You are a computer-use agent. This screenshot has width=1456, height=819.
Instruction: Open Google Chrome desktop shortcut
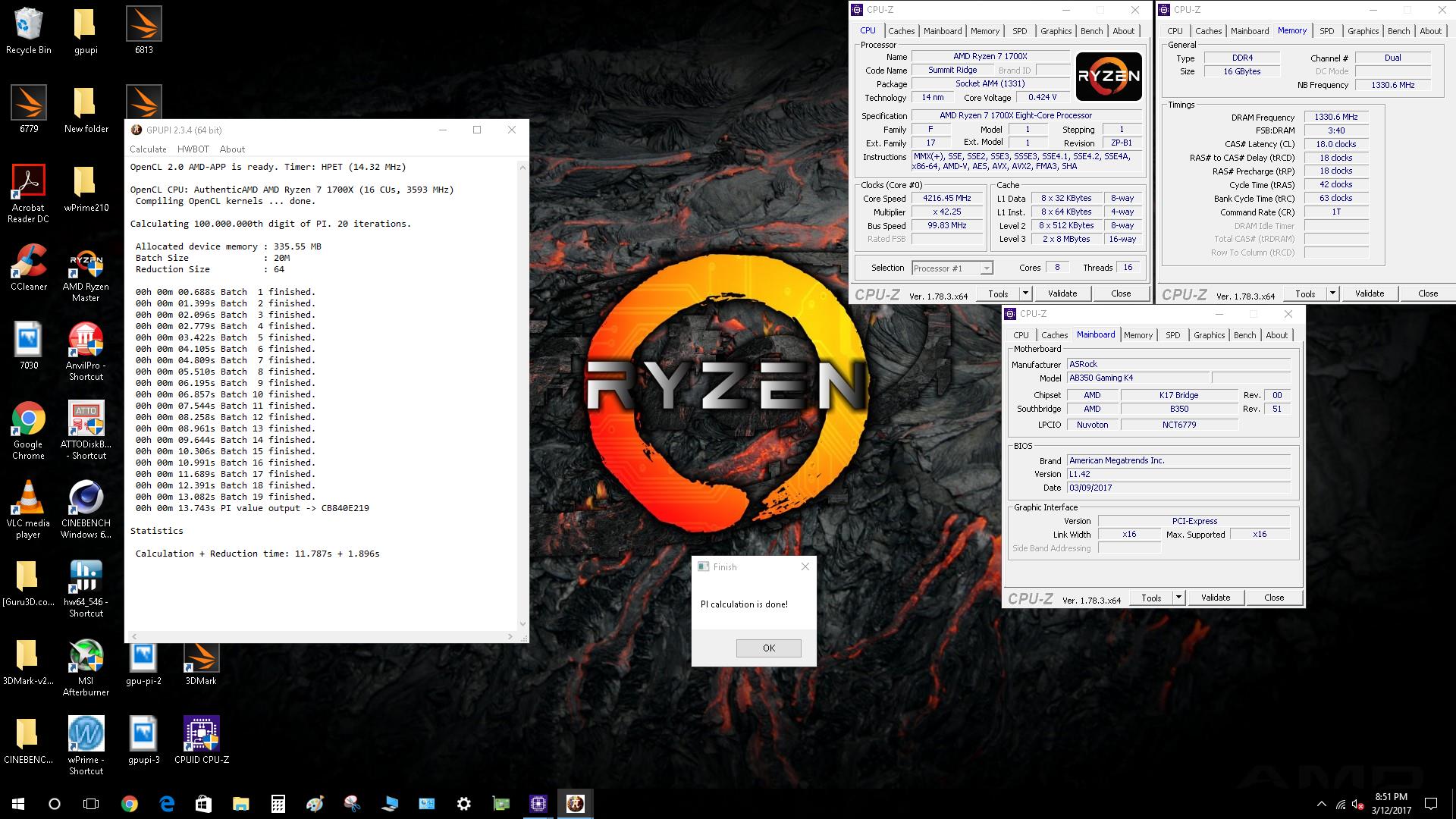(x=29, y=431)
